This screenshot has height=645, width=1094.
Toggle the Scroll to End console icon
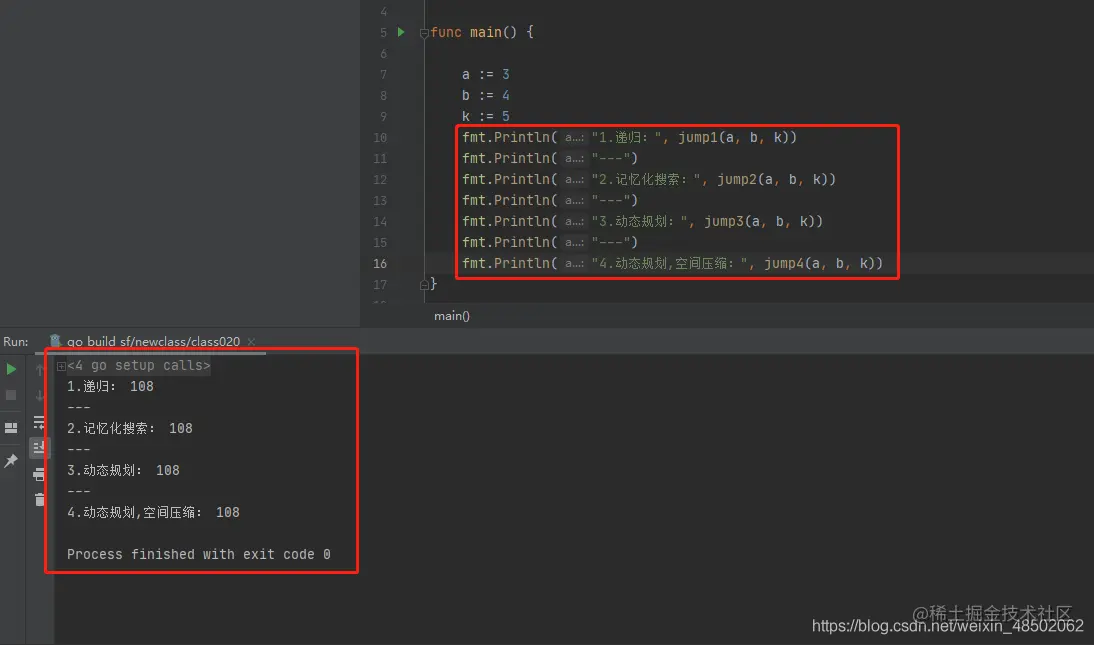pyautogui.click(x=40, y=447)
